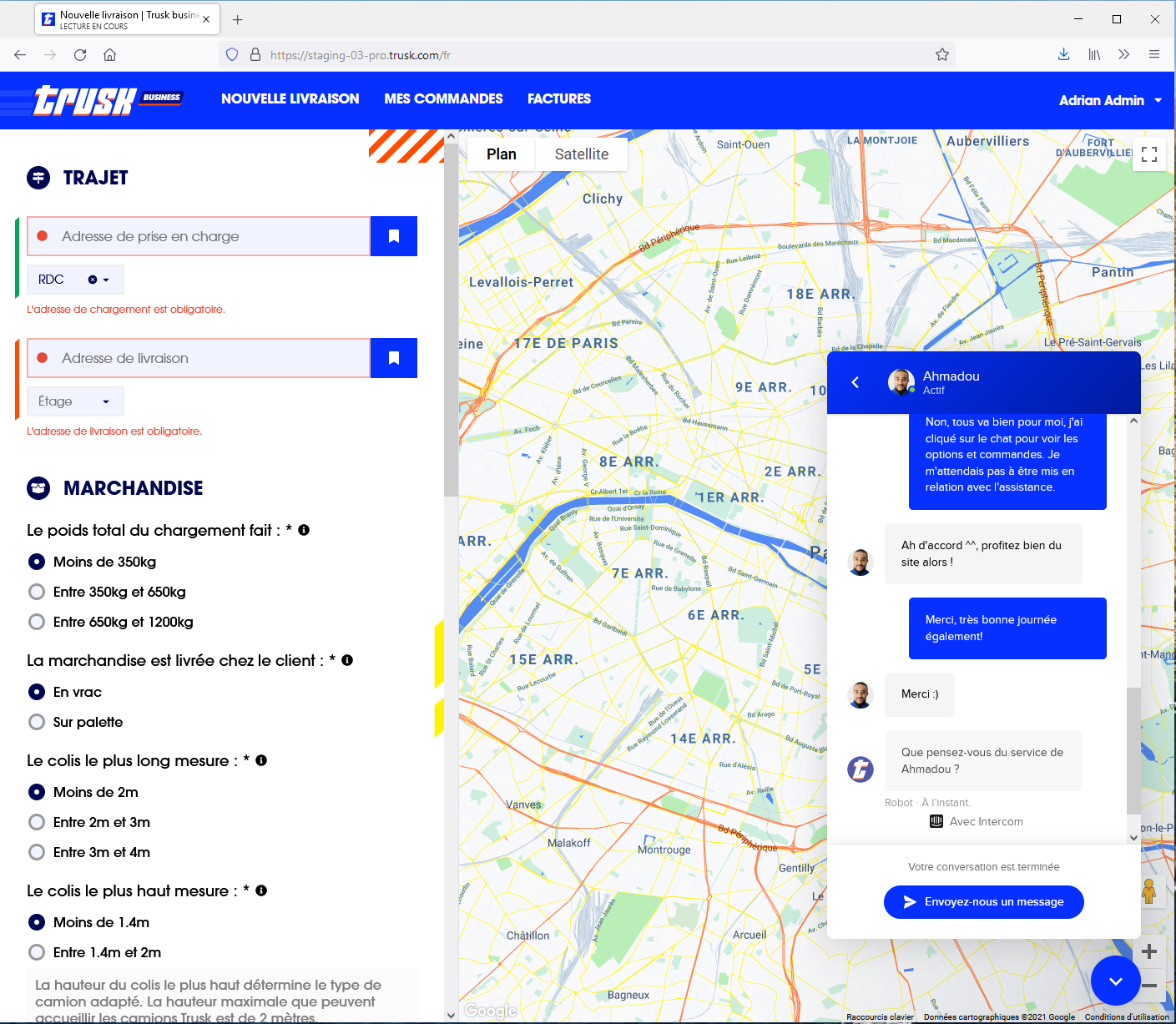Click Ahmadou's avatar in chat header
Viewport: 1176px width, 1024px height.
pos(901,382)
